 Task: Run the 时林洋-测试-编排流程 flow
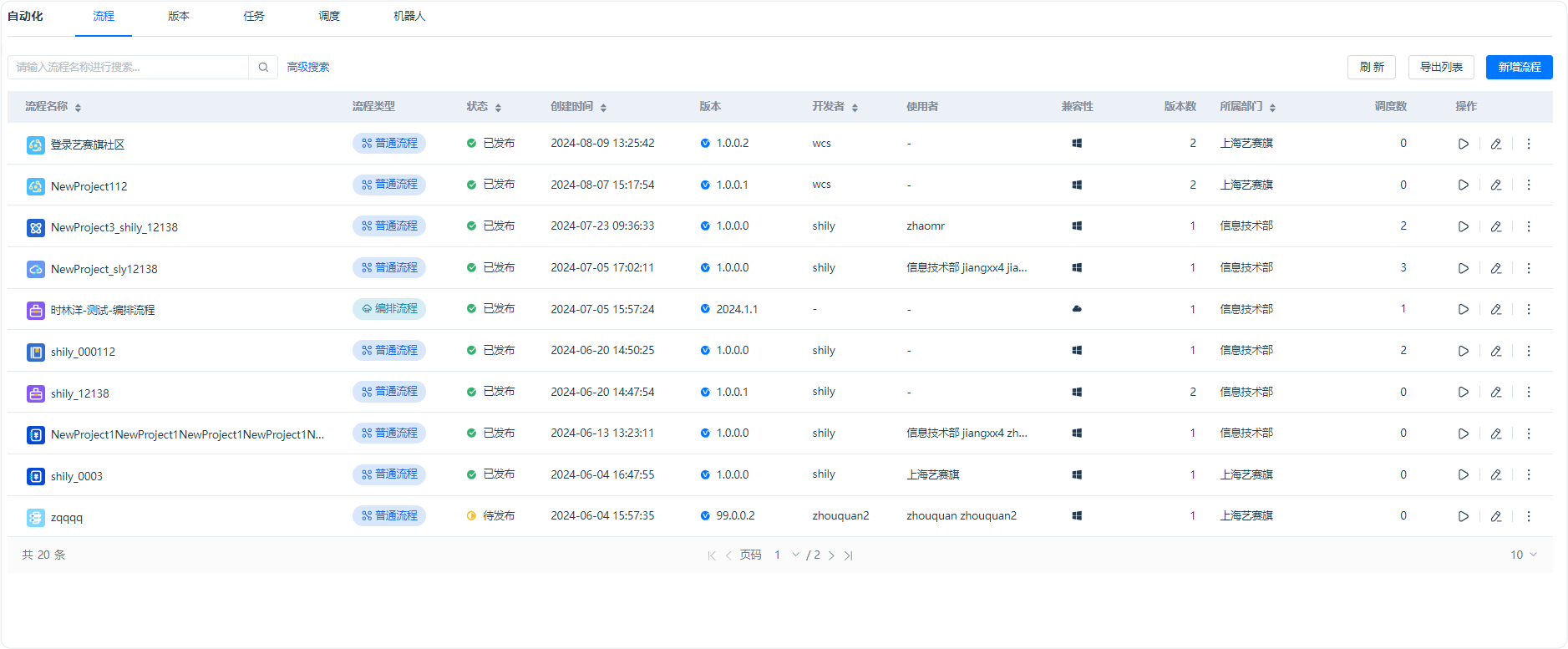[x=1463, y=309]
